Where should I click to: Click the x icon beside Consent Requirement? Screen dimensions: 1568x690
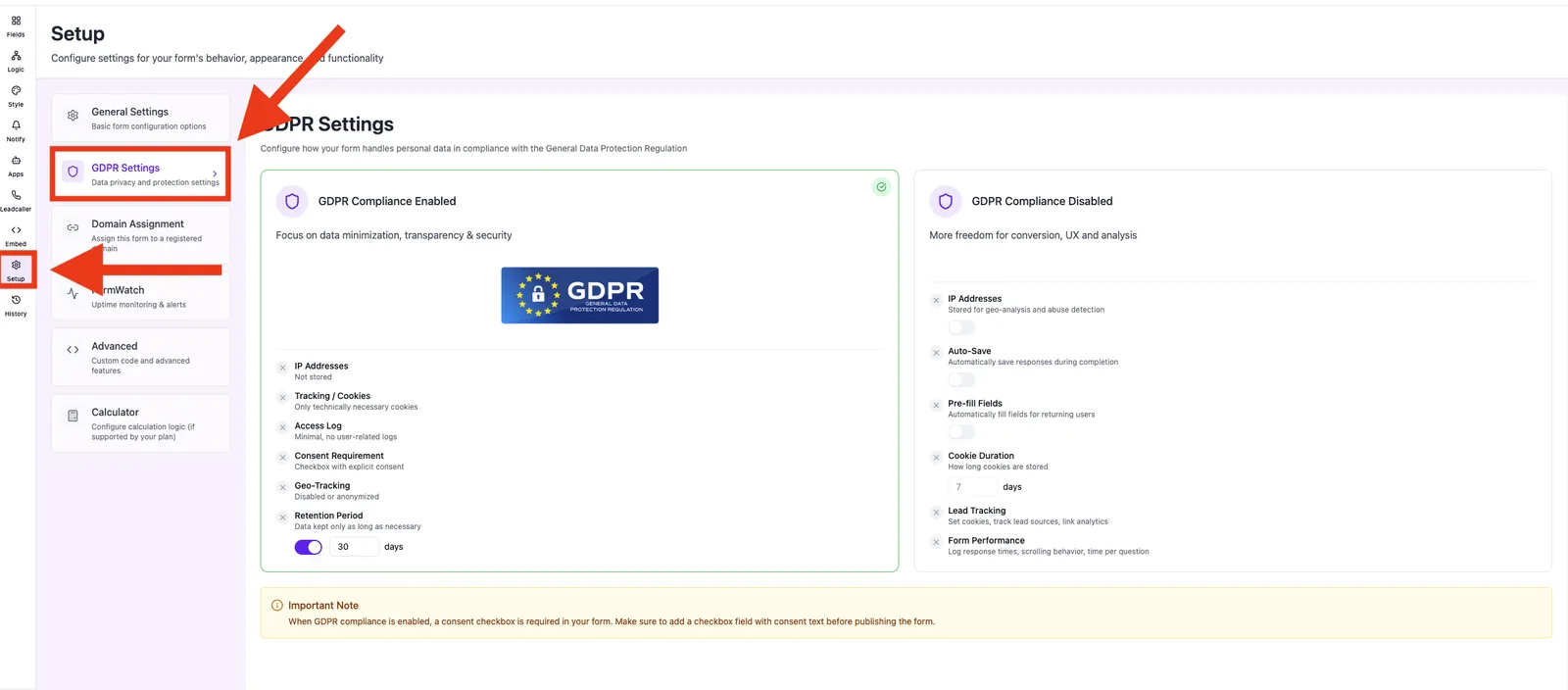(x=282, y=458)
